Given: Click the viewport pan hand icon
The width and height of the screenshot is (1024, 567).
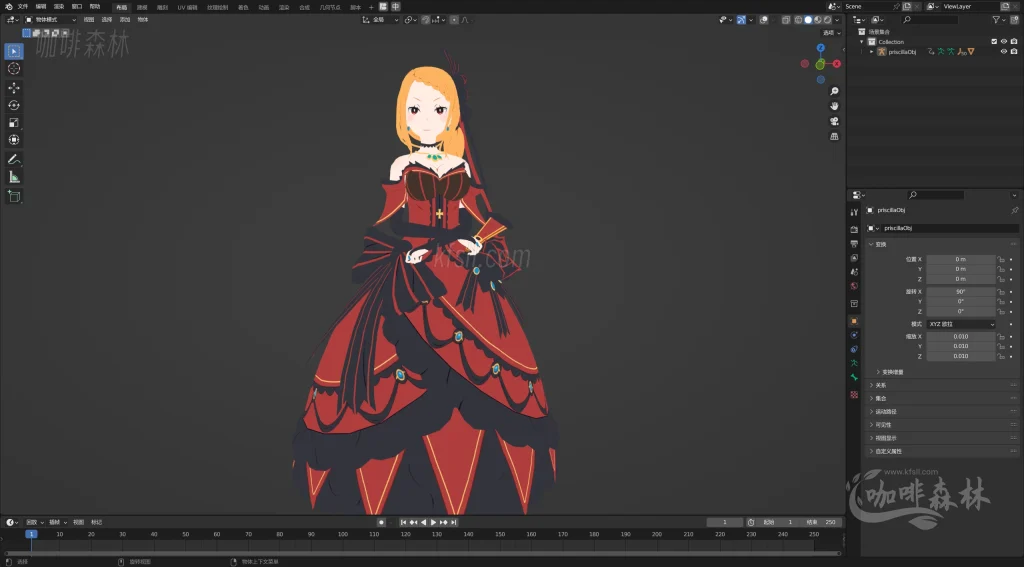Looking at the screenshot, I should (x=834, y=106).
